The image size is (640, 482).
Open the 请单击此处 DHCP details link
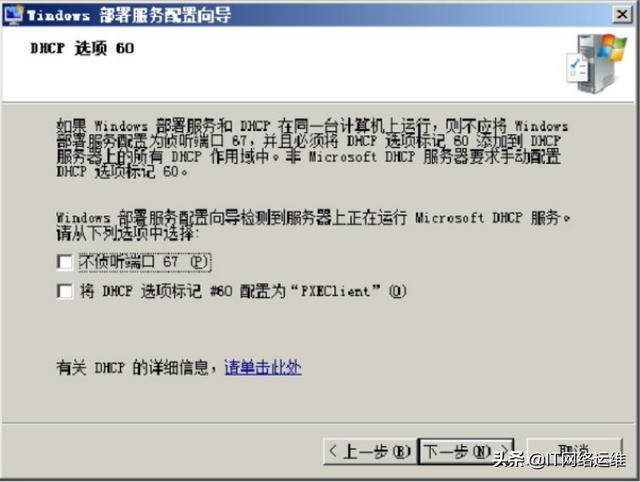click(263, 368)
